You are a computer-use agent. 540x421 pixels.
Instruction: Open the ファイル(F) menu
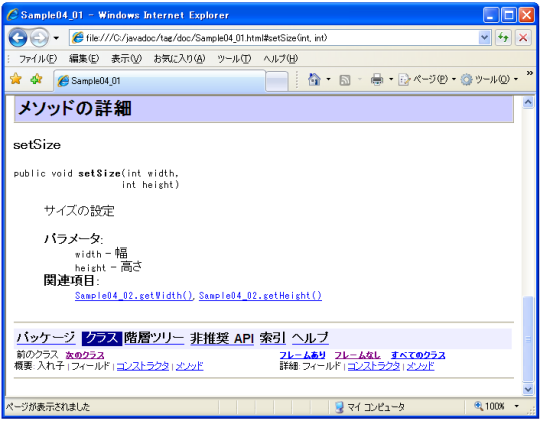tap(38, 59)
